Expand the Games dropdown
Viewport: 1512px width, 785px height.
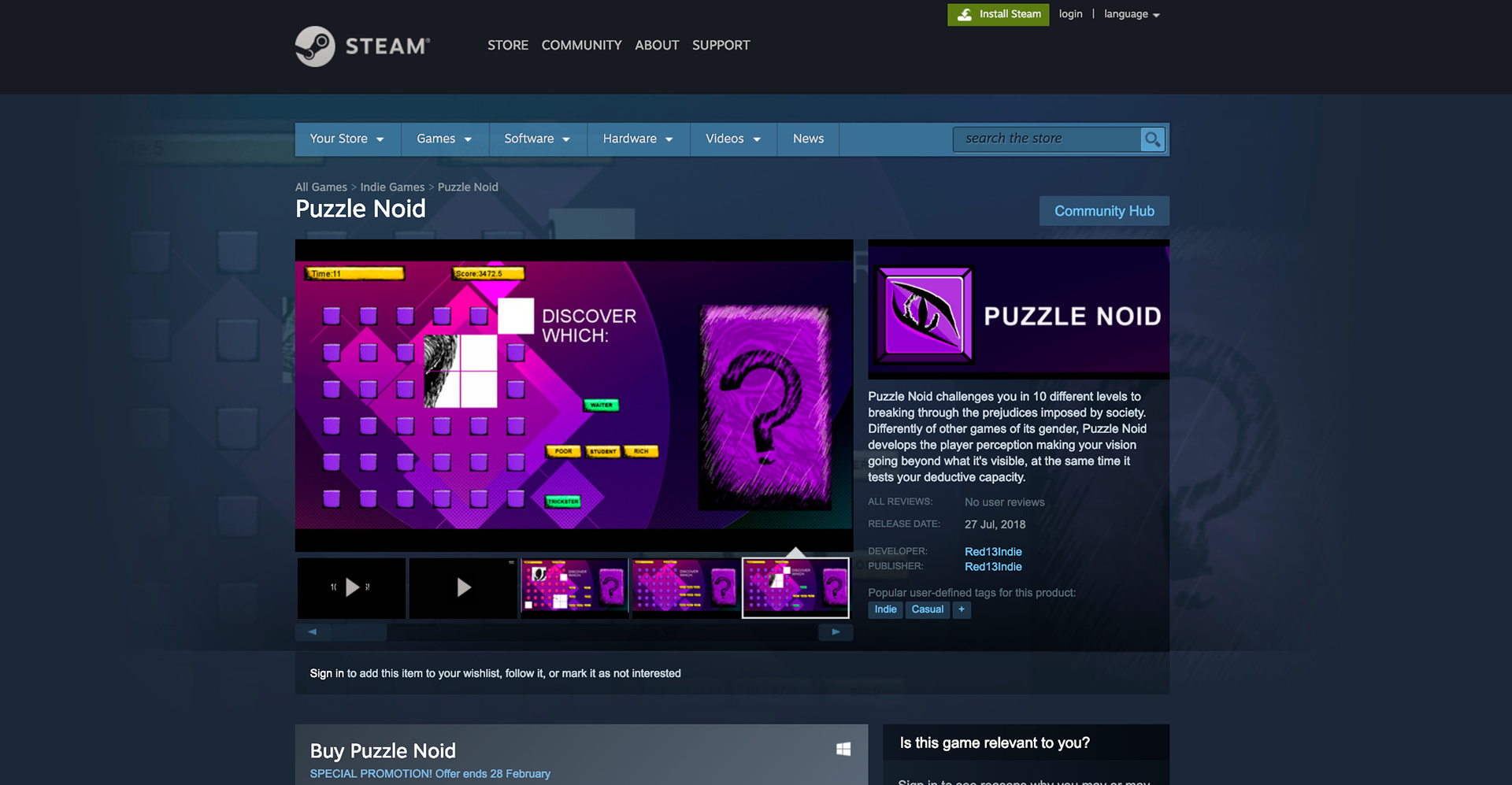pyautogui.click(x=445, y=139)
